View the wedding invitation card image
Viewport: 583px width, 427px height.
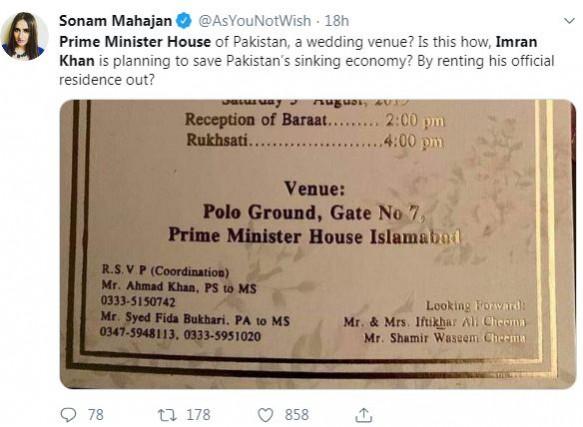[x=318, y=244]
